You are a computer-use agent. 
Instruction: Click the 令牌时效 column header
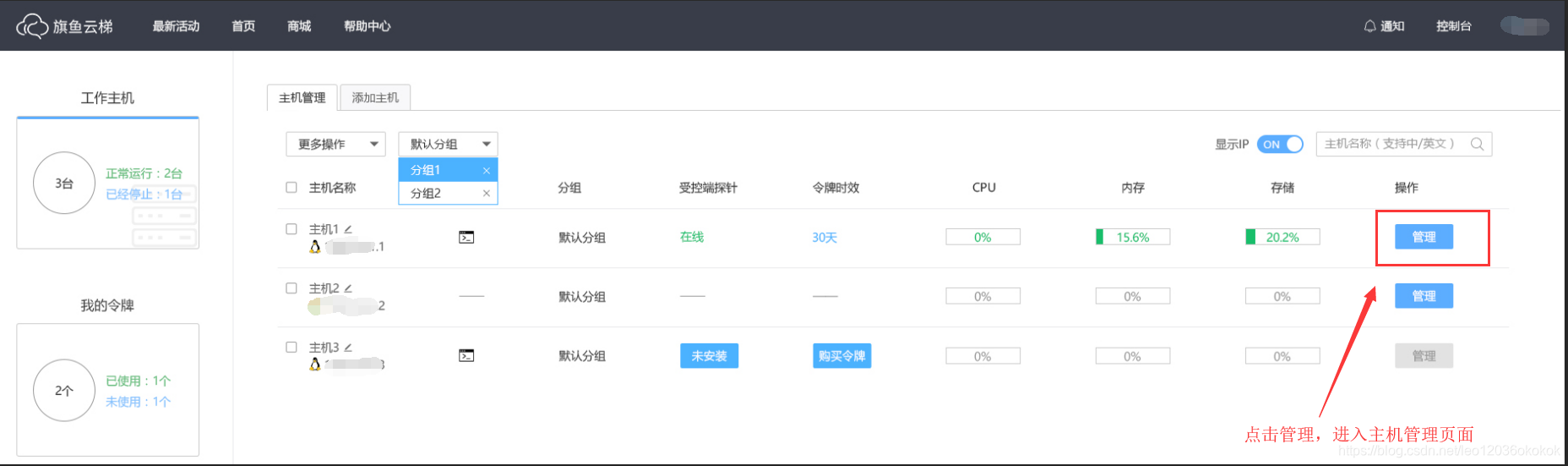836,188
